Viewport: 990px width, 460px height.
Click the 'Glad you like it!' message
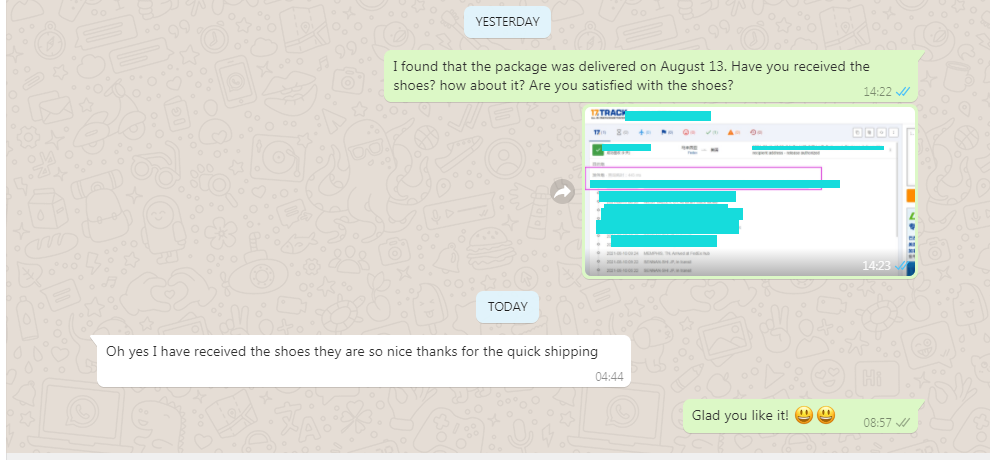click(x=740, y=415)
